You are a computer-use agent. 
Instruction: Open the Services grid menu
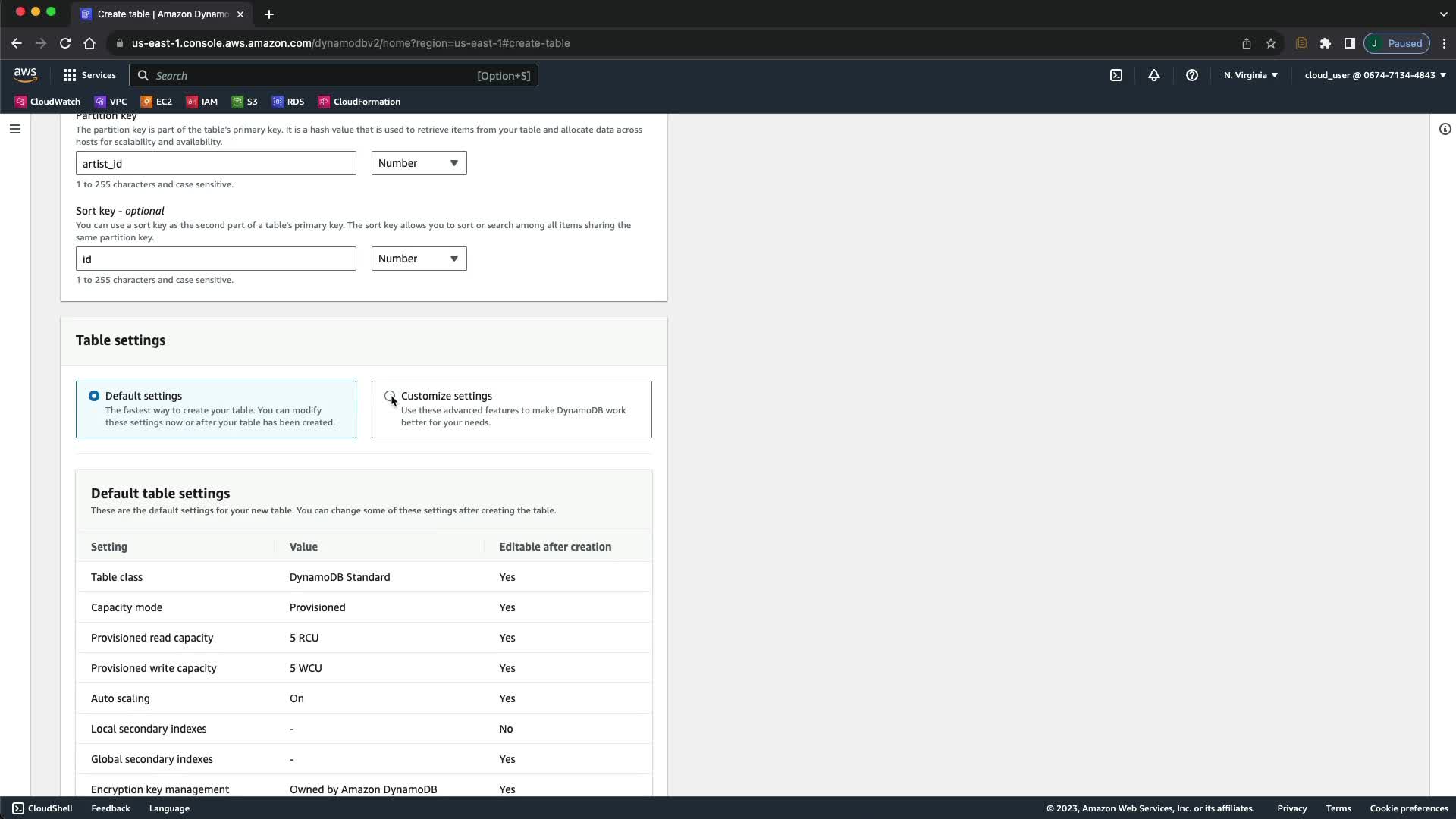(89, 75)
